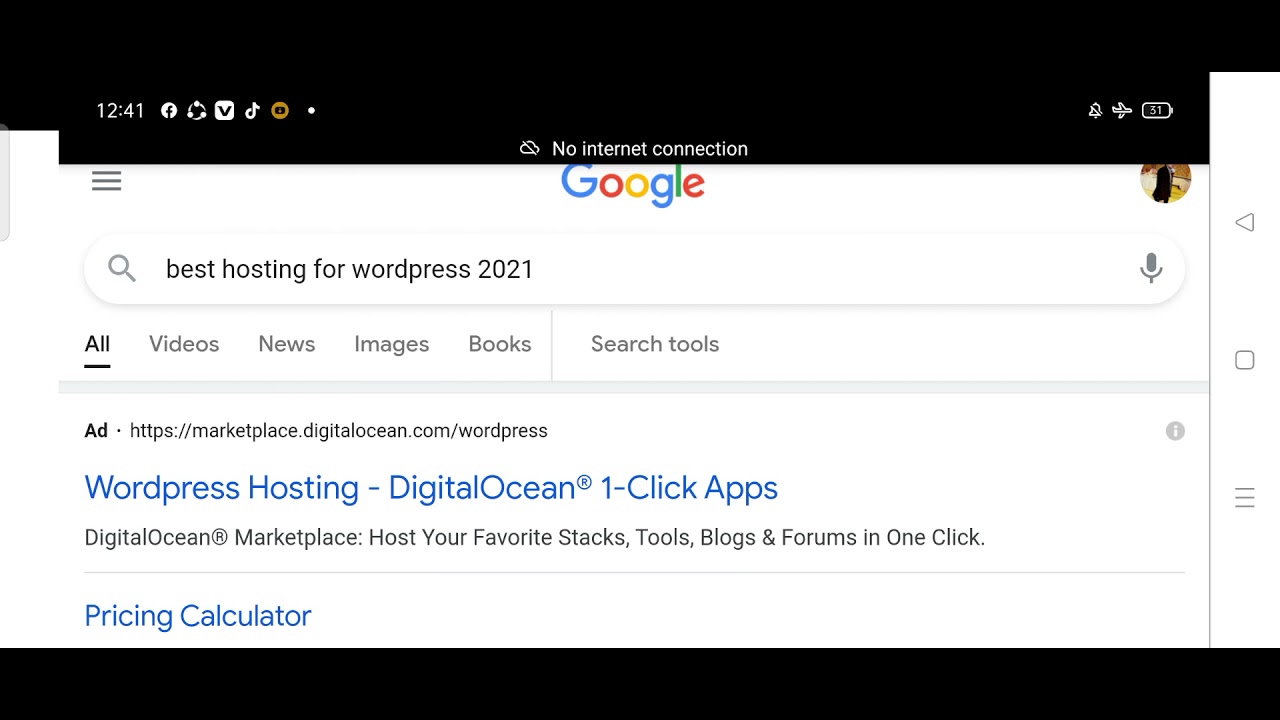Image resolution: width=1280 pixels, height=720 pixels.
Task: Open Wordpress Hosting DigitalOcean ad link
Action: [x=431, y=488]
